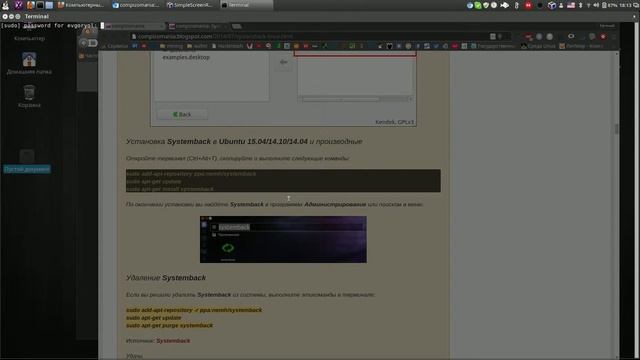This screenshot has width=640, height=360.
Task: Click the eye extension icon in browser toolbar
Action: [571, 36]
